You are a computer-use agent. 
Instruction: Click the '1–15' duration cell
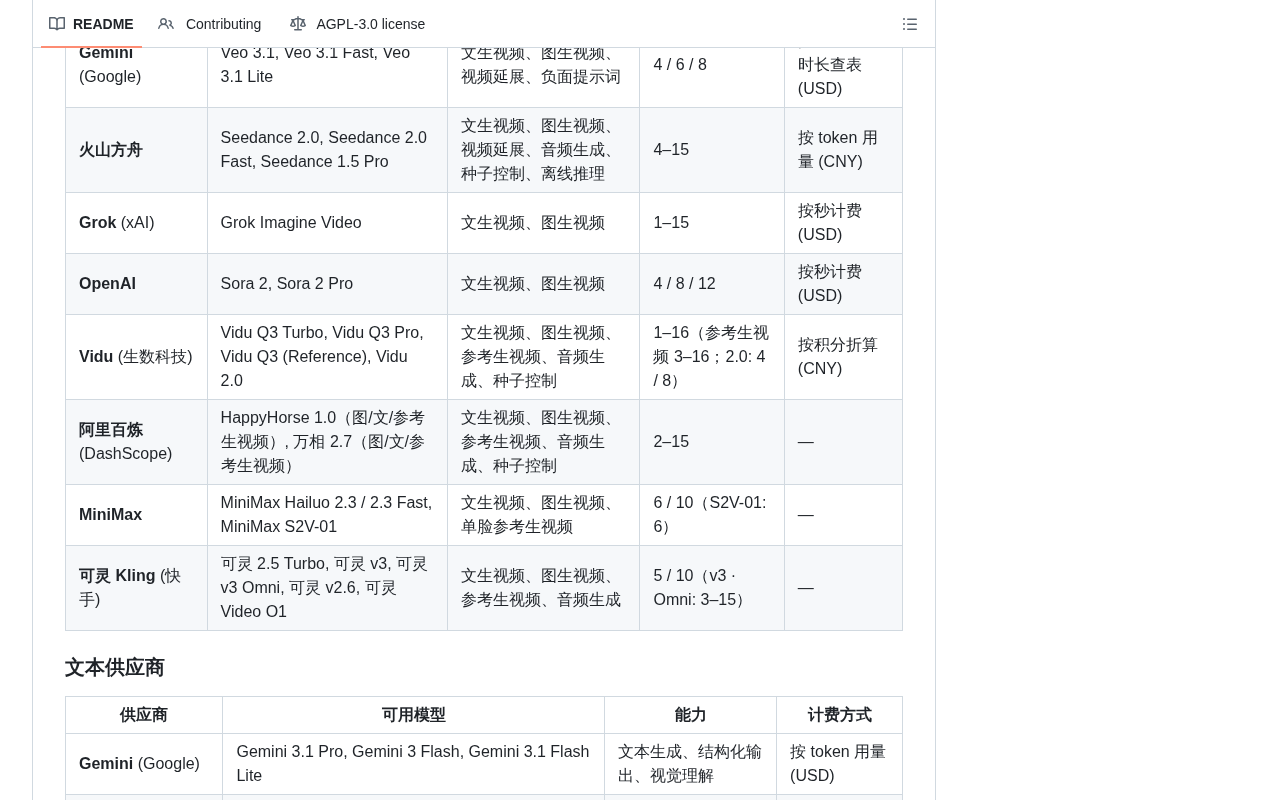pyautogui.click(x=712, y=223)
